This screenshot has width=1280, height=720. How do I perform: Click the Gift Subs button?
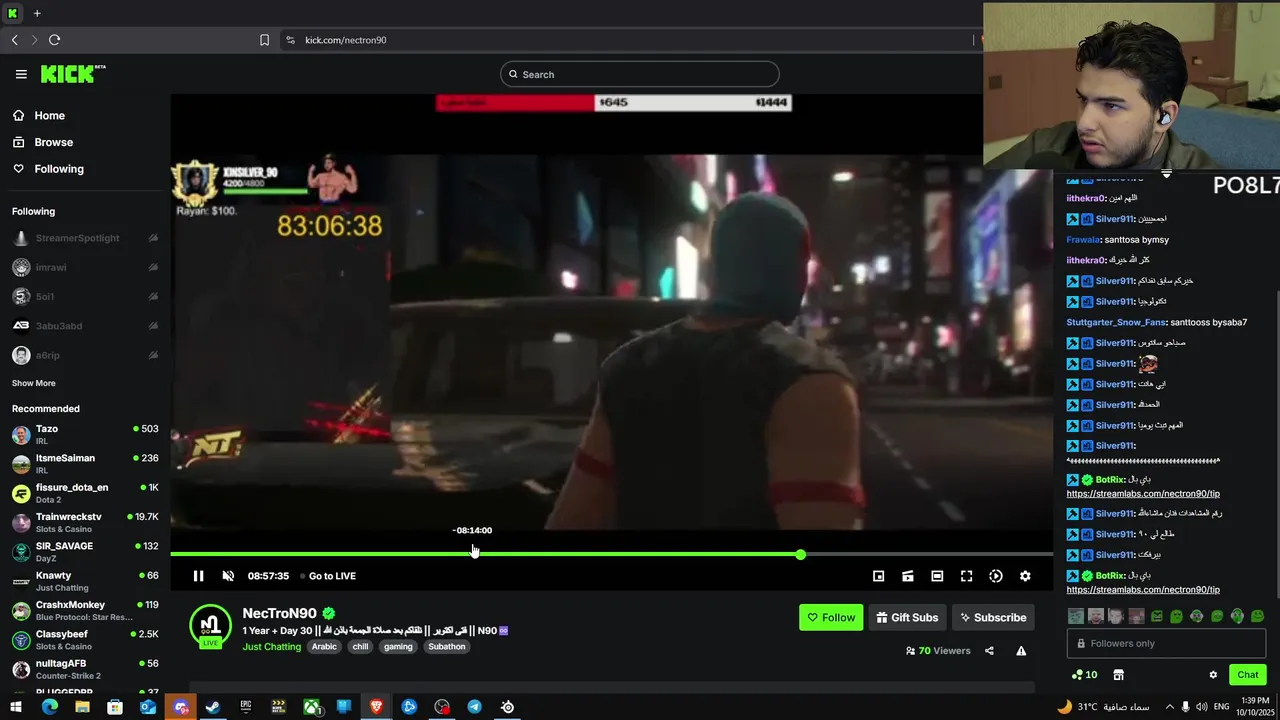907,617
